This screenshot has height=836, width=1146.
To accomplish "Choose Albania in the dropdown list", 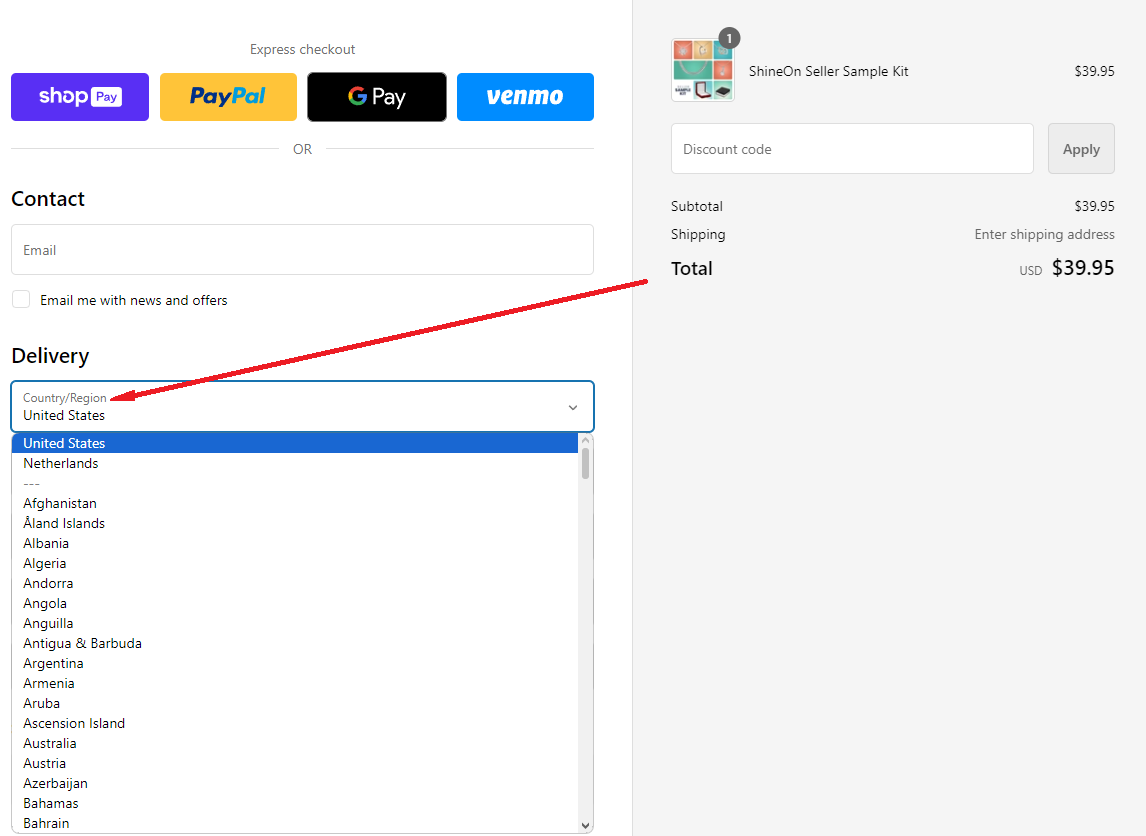I will (x=295, y=543).
